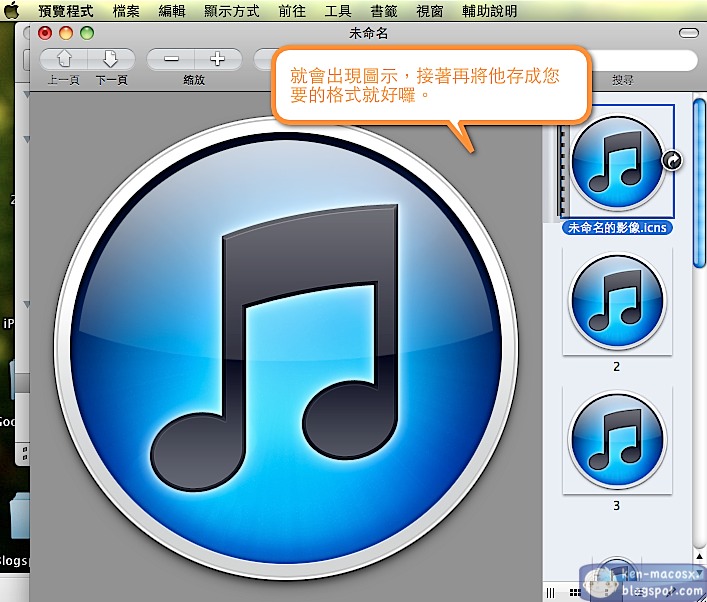Image resolution: width=707 pixels, height=602 pixels.
Task: Click the sidebar scrollbar thumb
Action: click(x=699, y=183)
